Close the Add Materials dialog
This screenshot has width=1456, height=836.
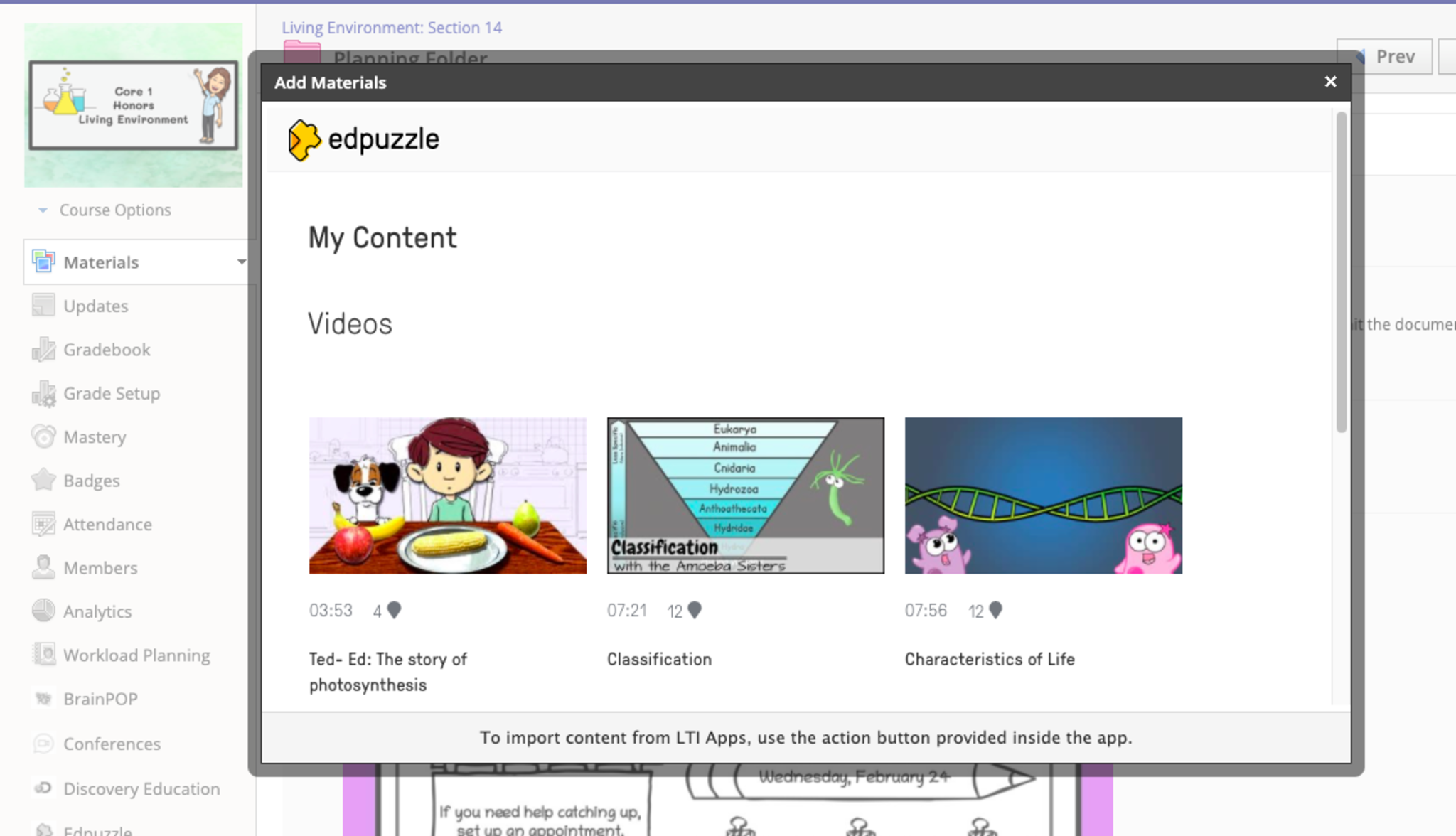[x=1330, y=82]
